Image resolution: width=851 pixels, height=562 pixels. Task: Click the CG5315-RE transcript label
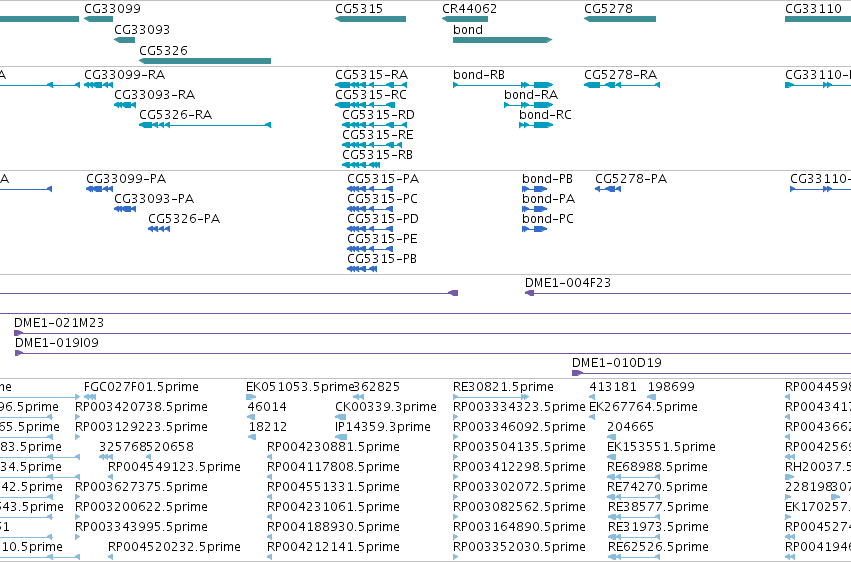(378, 135)
